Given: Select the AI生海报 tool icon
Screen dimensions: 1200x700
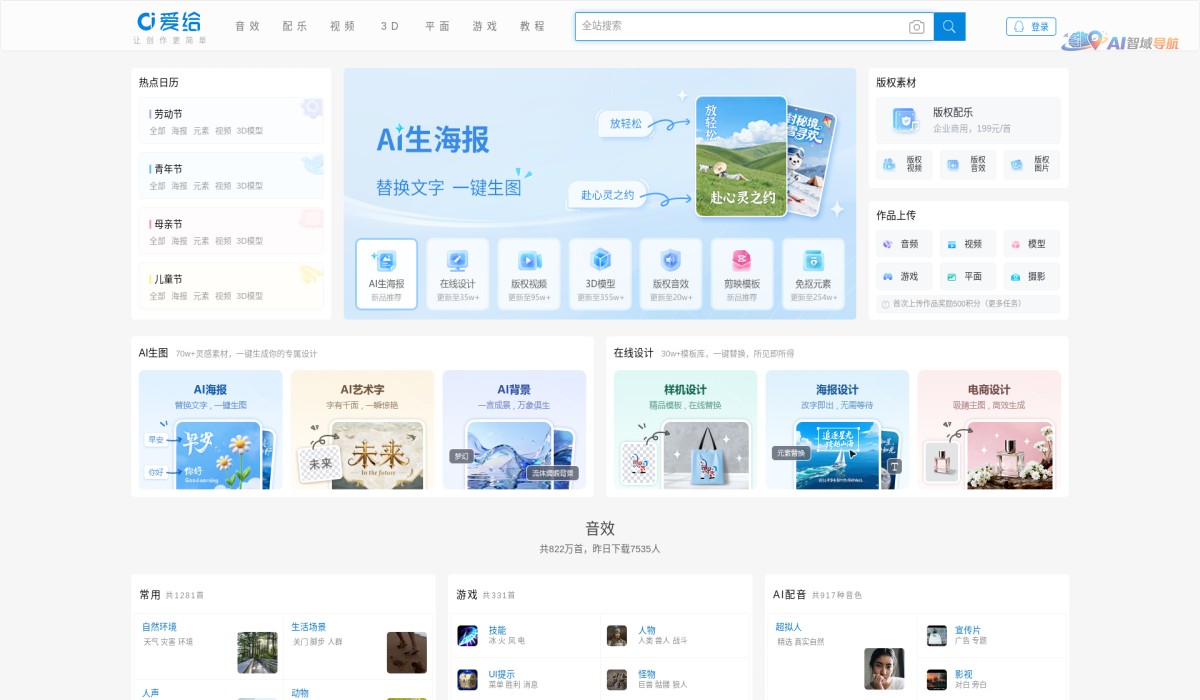Looking at the screenshot, I should [x=385, y=260].
